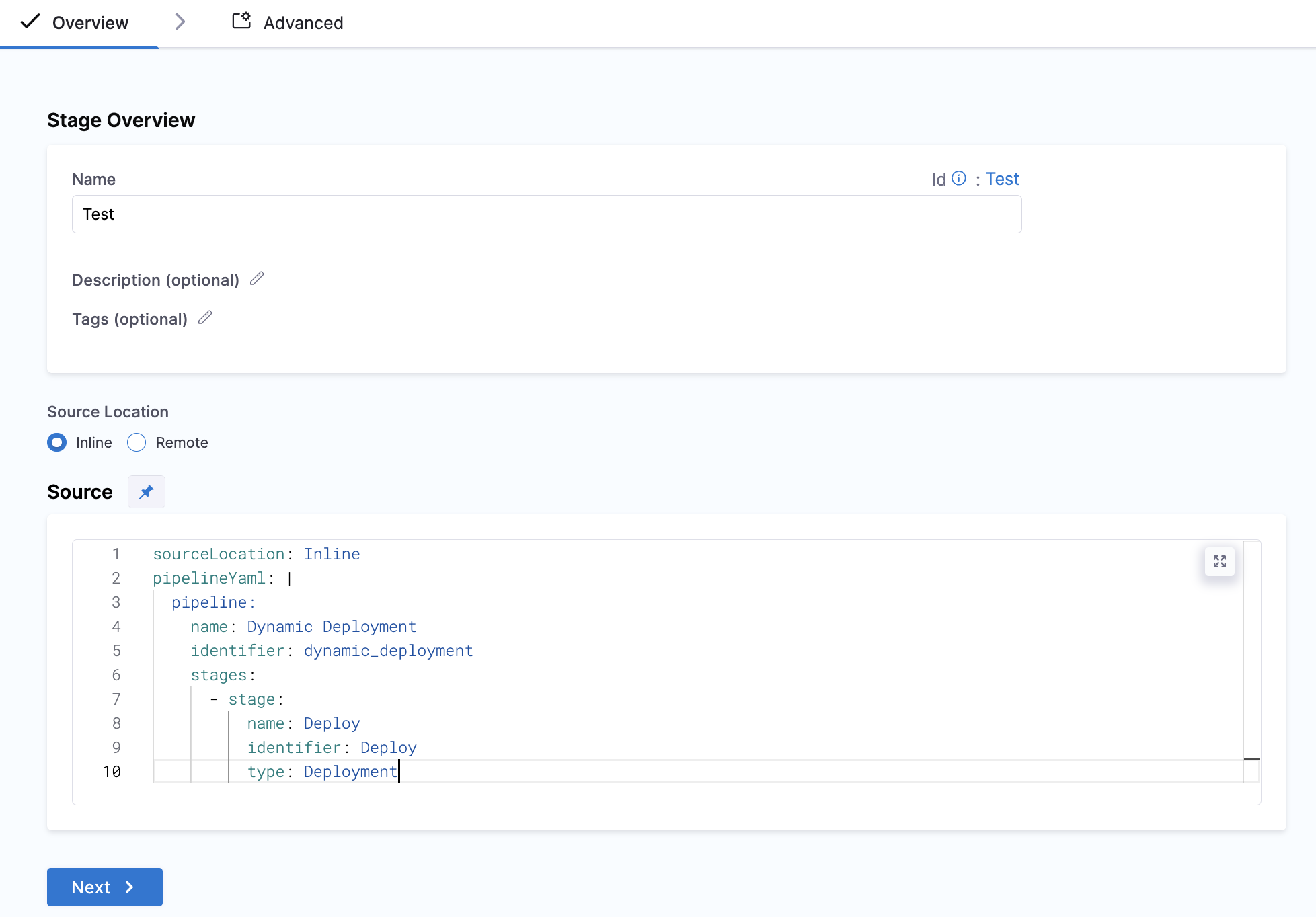This screenshot has height=917, width=1316.
Task: Open the Overview tab
Action: (79, 23)
